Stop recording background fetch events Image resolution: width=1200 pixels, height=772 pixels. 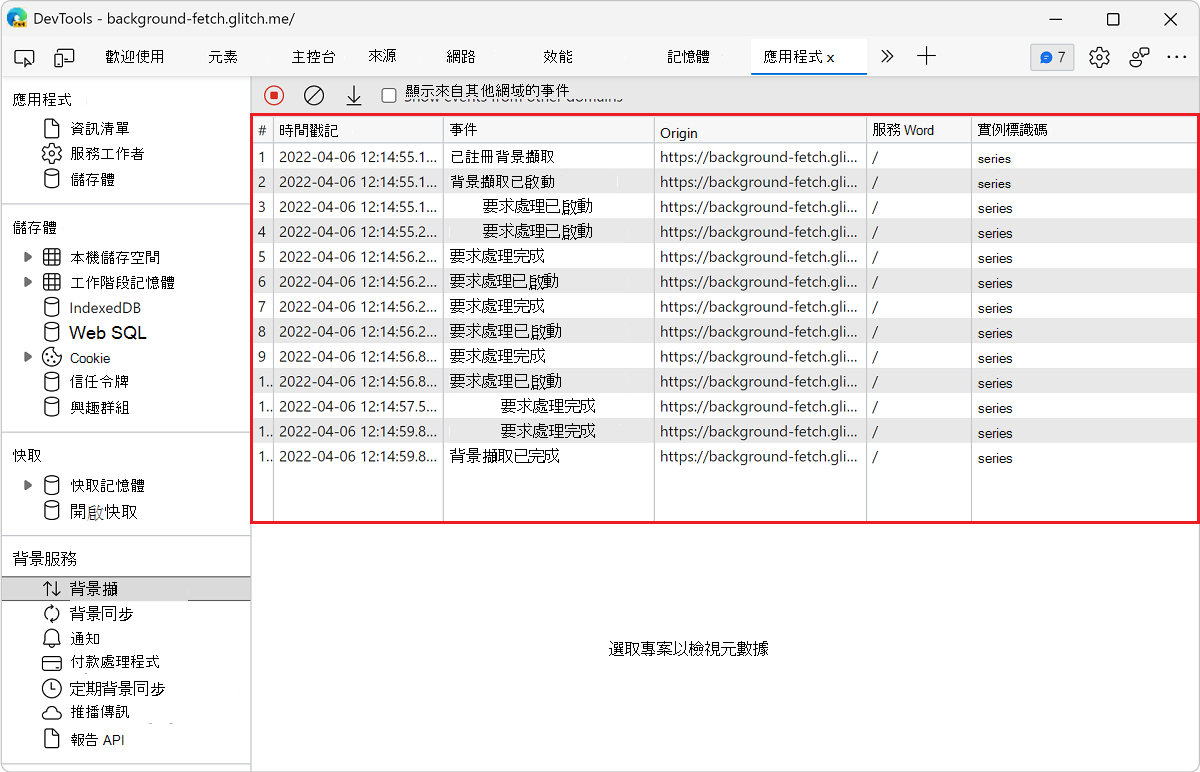coord(273,95)
